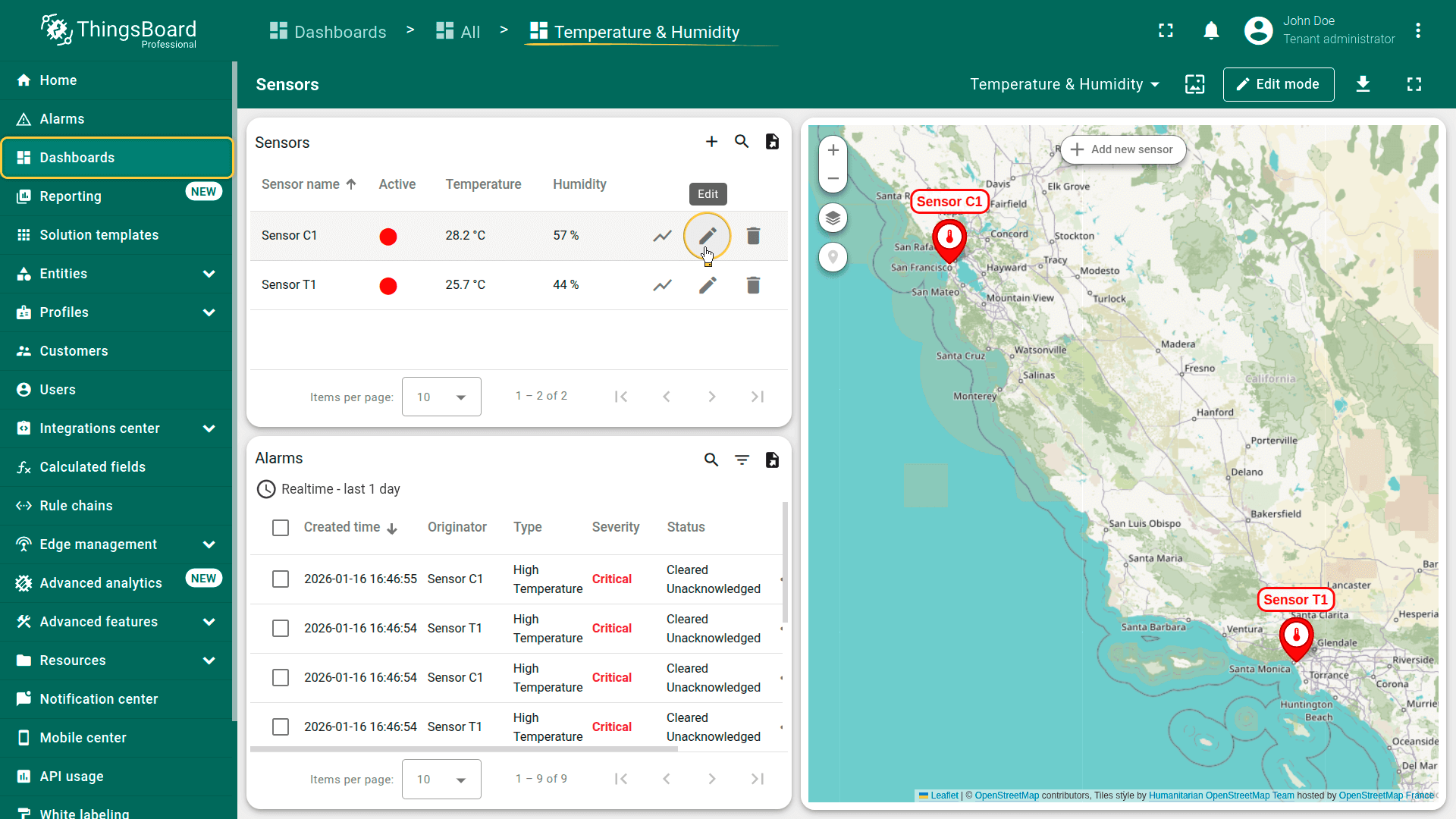
Task: Go to Rule chains in the sidebar
Action: point(76,506)
